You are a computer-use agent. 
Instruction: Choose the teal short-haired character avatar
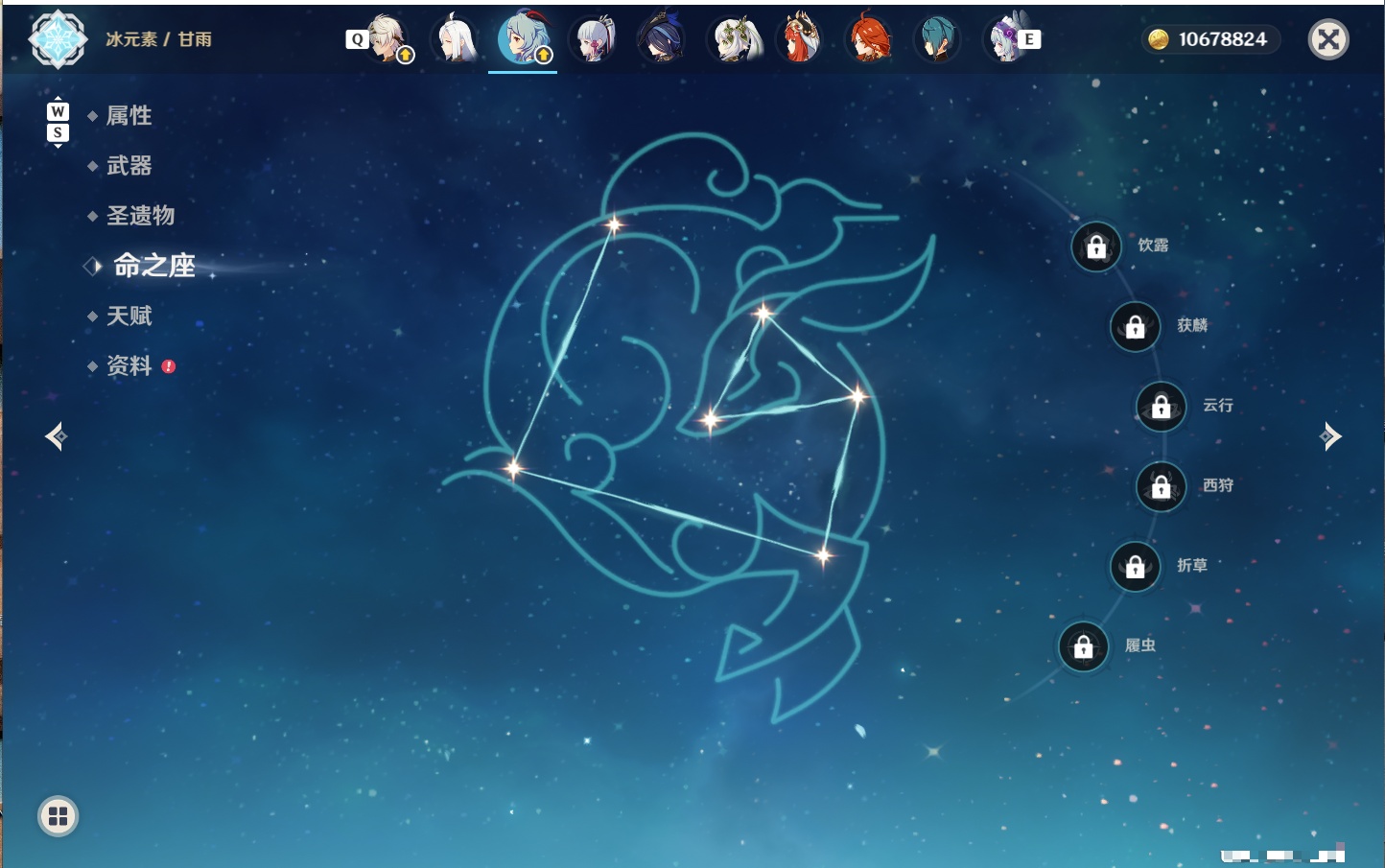937,39
